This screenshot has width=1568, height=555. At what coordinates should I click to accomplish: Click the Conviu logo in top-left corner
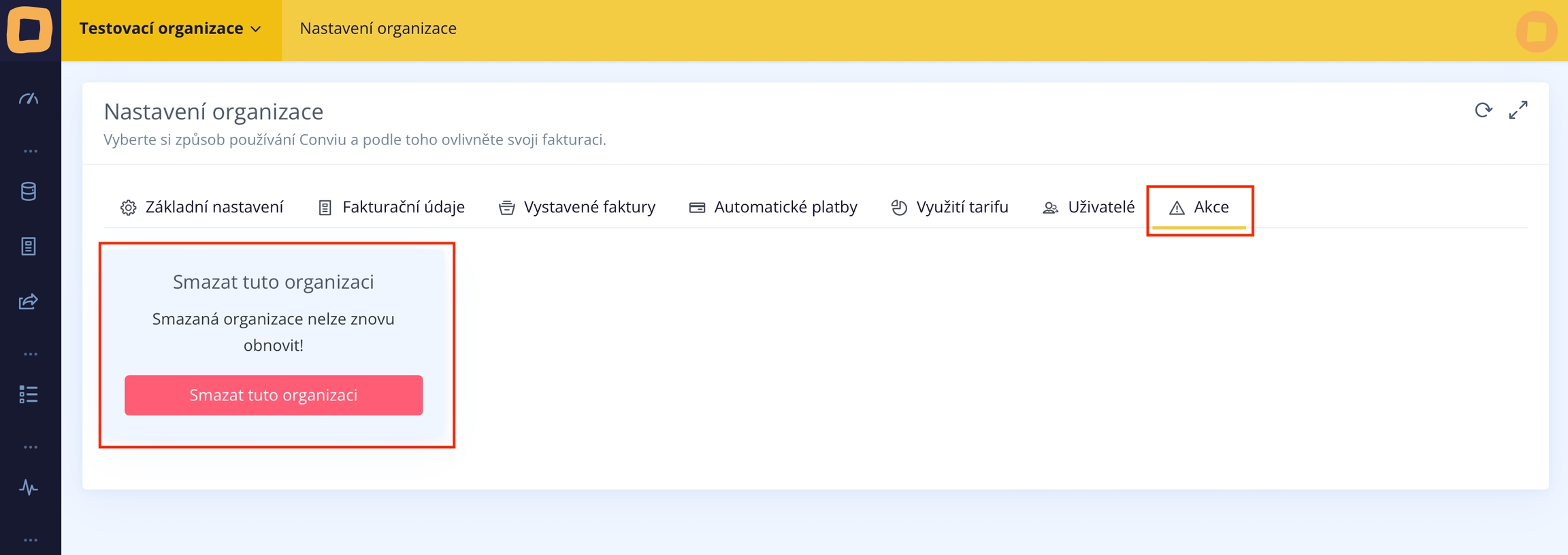[x=30, y=29]
